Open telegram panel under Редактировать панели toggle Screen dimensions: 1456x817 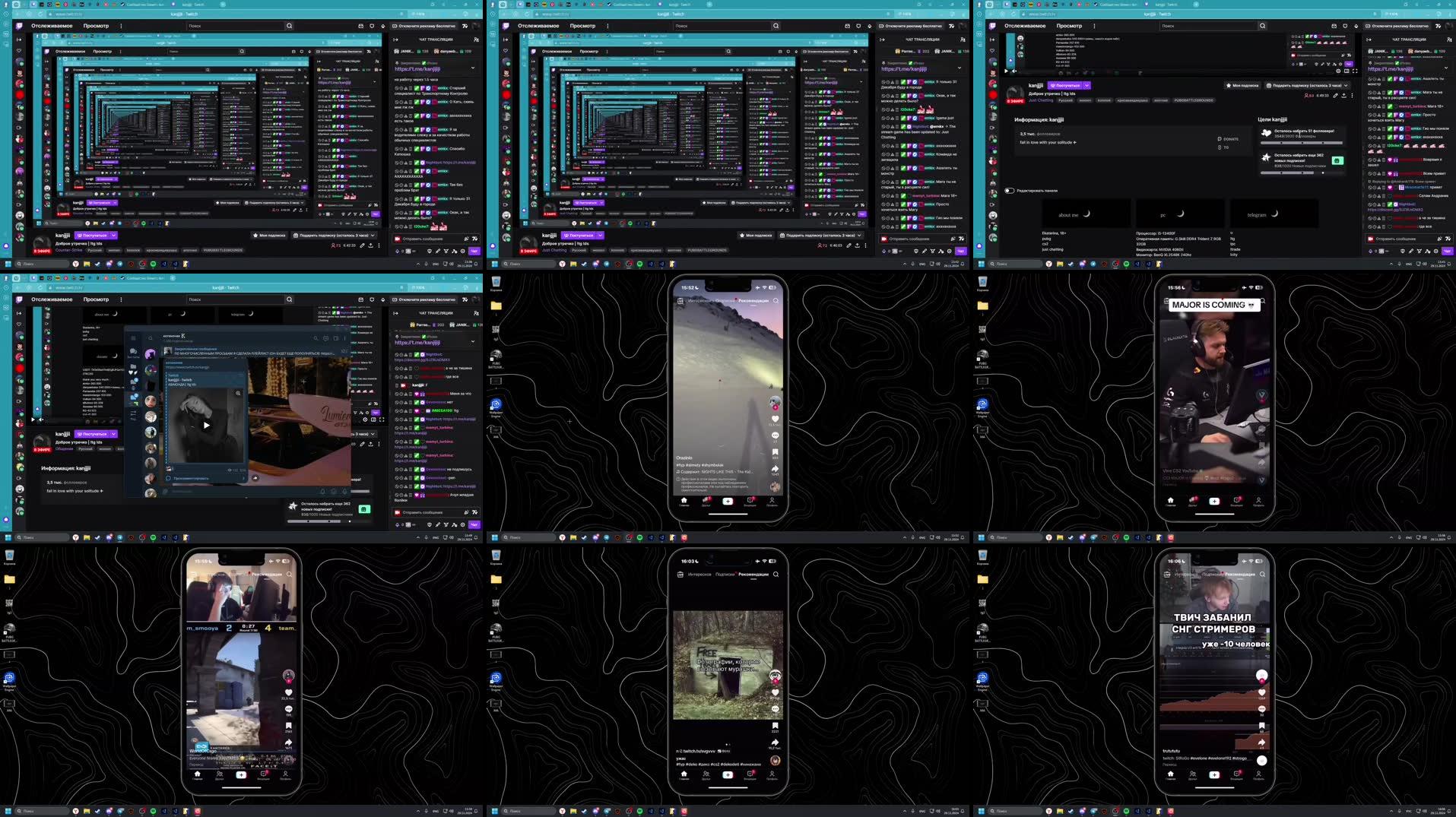1274,214
